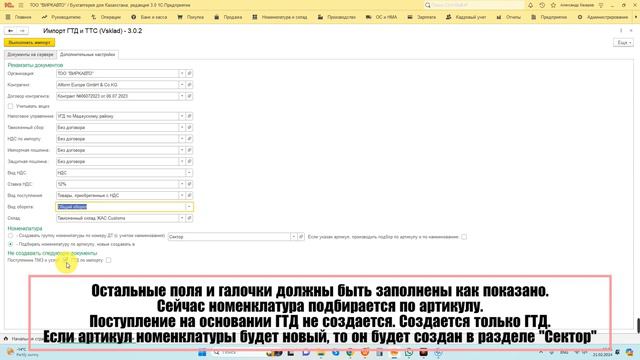The image size is (640, 360).
Task: Open the Еще dropdown button
Action: pos(623,42)
